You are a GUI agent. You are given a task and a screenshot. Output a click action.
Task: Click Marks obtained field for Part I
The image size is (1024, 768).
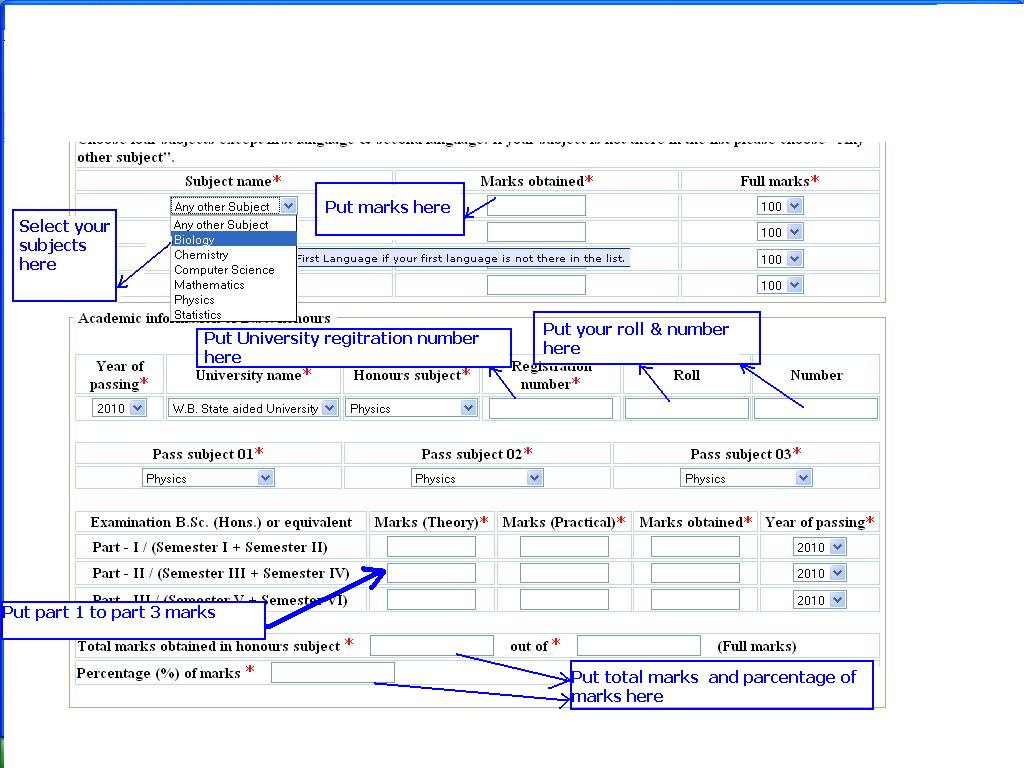695,547
